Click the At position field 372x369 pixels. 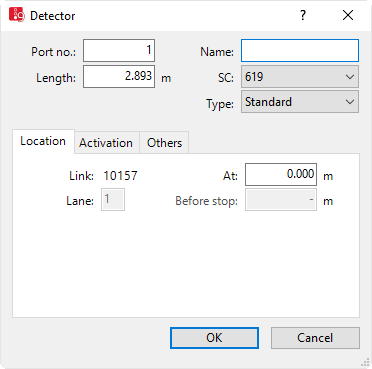coord(281,174)
